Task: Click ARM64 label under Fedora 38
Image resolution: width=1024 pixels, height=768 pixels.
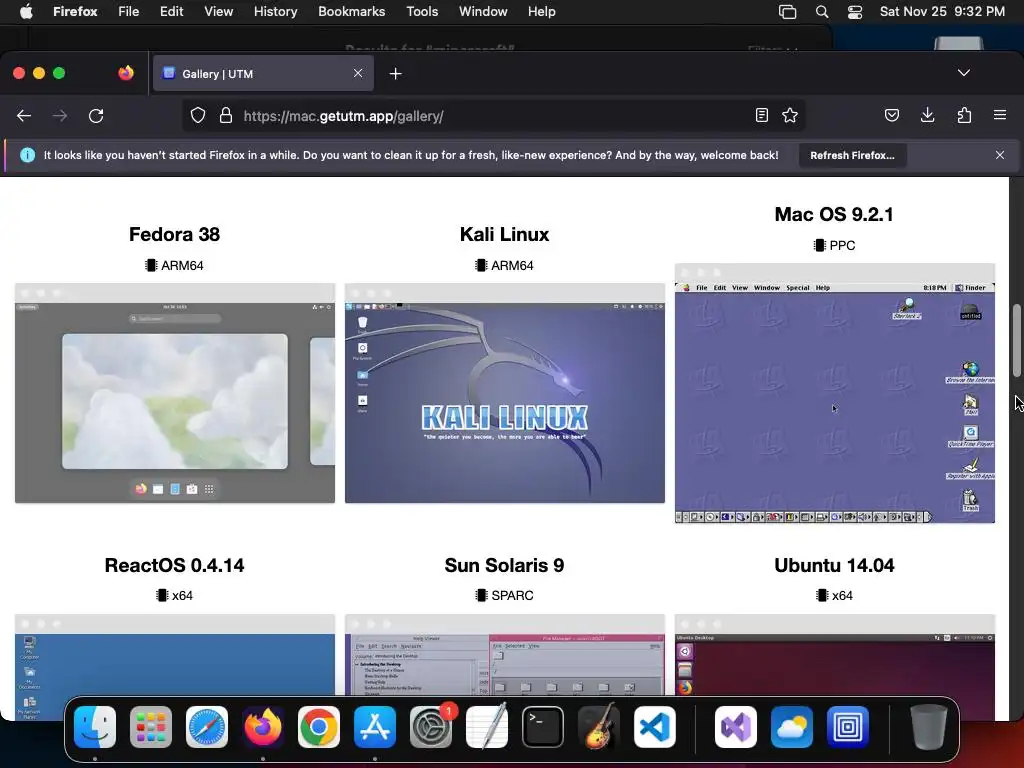Action: (182, 265)
